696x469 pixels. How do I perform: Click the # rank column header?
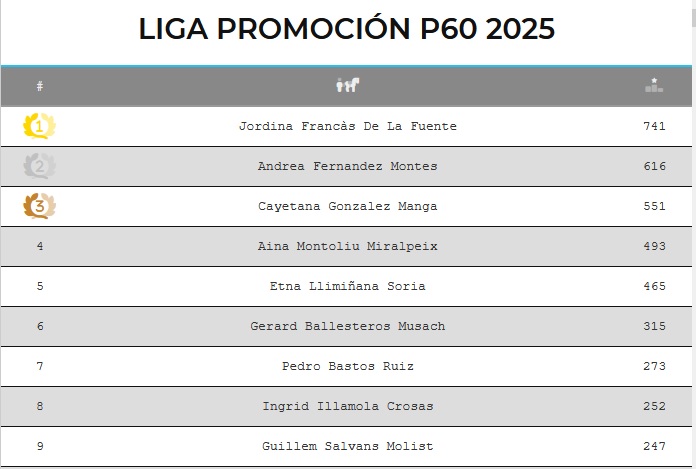40,87
